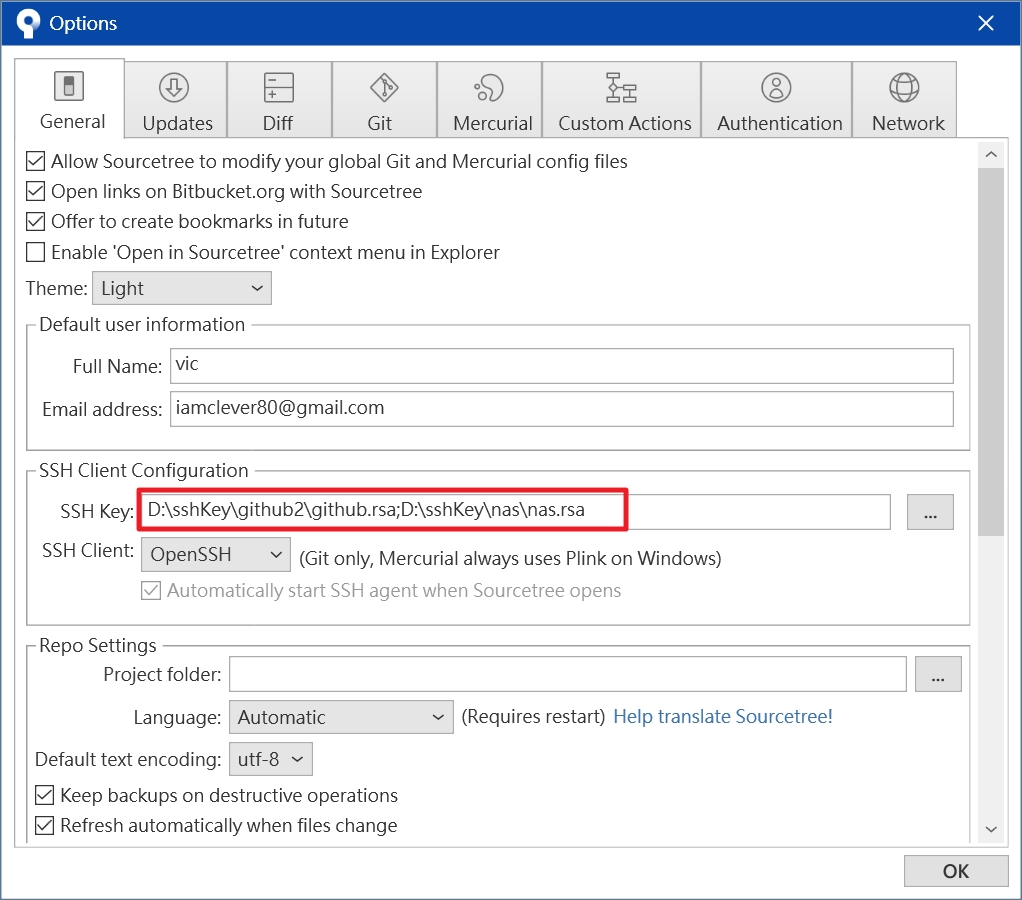Screen dimensions: 1022x900
Task: Click the 'Repo Settings' group label
Action: [x=98, y=645]
